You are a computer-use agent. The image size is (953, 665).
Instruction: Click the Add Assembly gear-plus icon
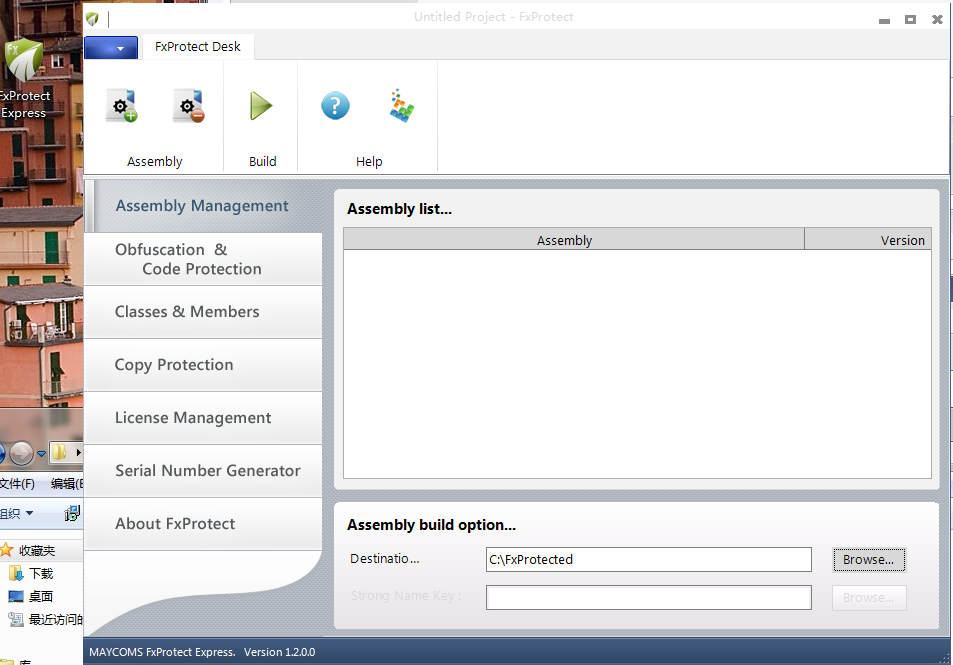coord(122,106)
